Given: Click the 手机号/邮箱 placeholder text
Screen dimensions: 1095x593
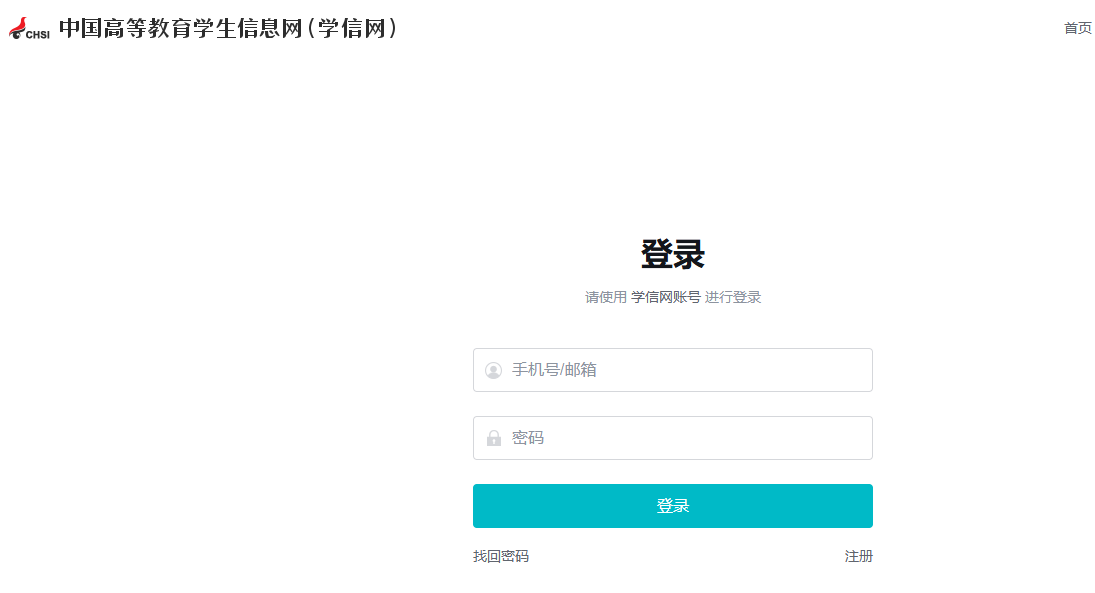Looking at the screenshot, I should click(x=554, y=370).
